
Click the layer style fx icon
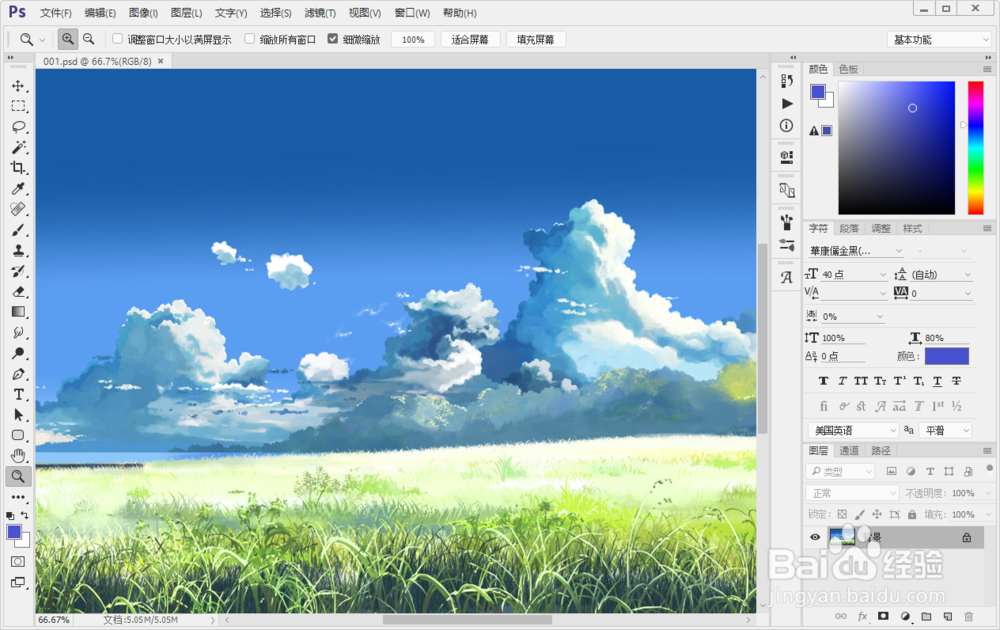coord(862,617)
